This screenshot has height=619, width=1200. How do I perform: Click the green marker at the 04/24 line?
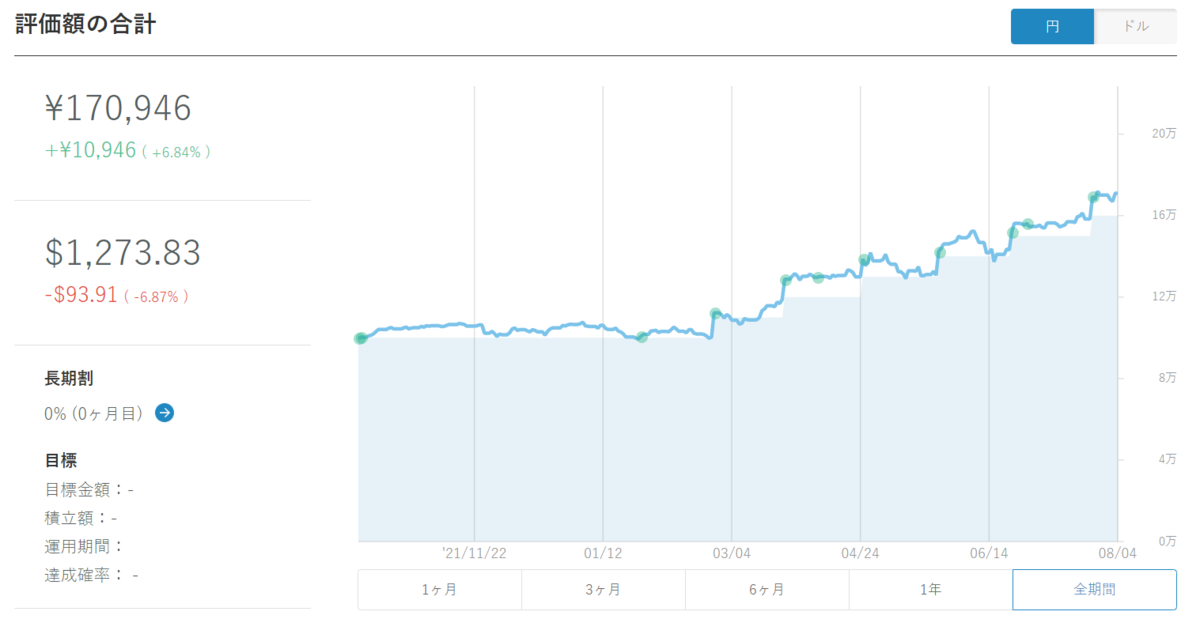[864, 260]
